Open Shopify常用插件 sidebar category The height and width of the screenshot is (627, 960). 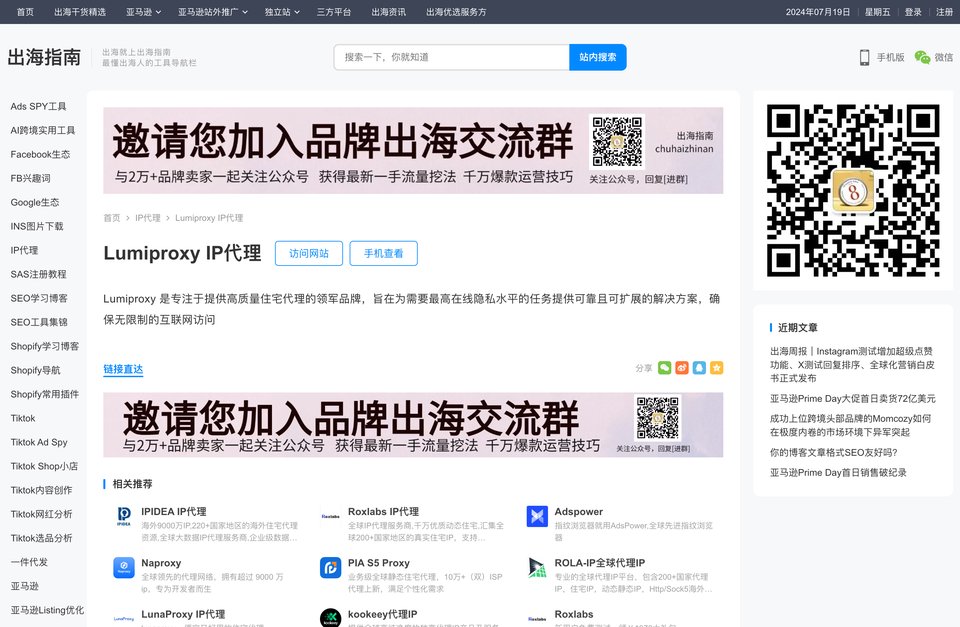[45, 394]
